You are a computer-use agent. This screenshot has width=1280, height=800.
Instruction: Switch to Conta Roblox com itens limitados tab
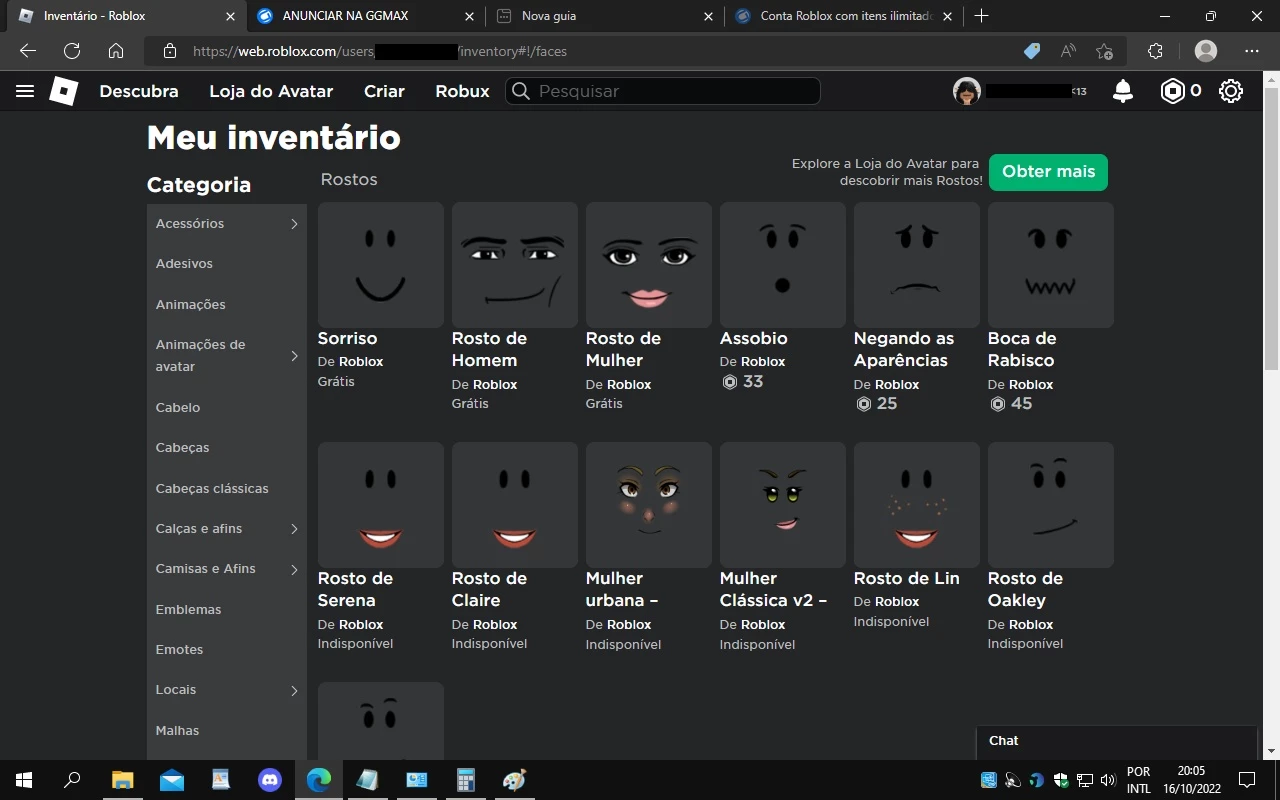[x=843, y=16]
